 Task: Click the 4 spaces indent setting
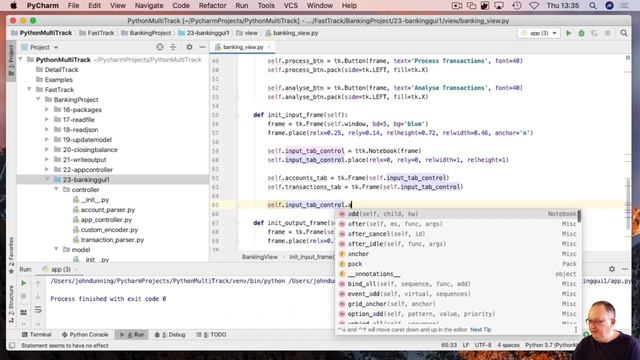coord(509,345)
